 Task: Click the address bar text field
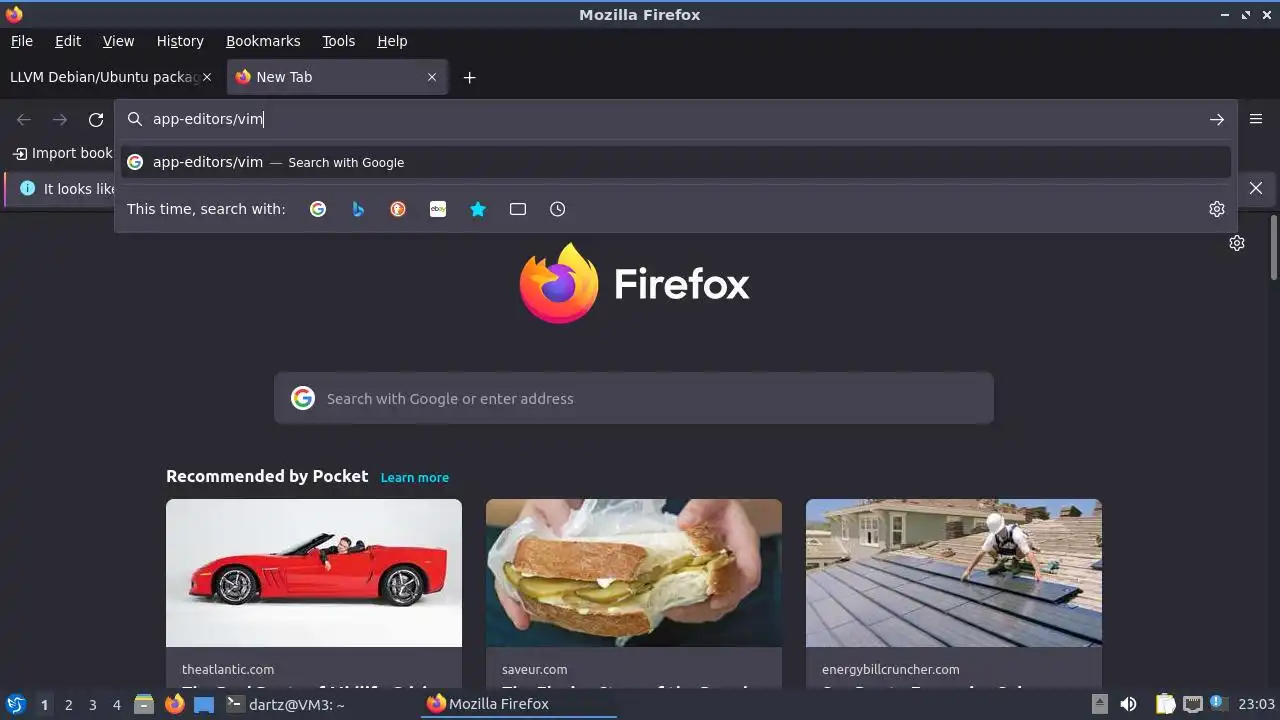[x=675, y=119]
